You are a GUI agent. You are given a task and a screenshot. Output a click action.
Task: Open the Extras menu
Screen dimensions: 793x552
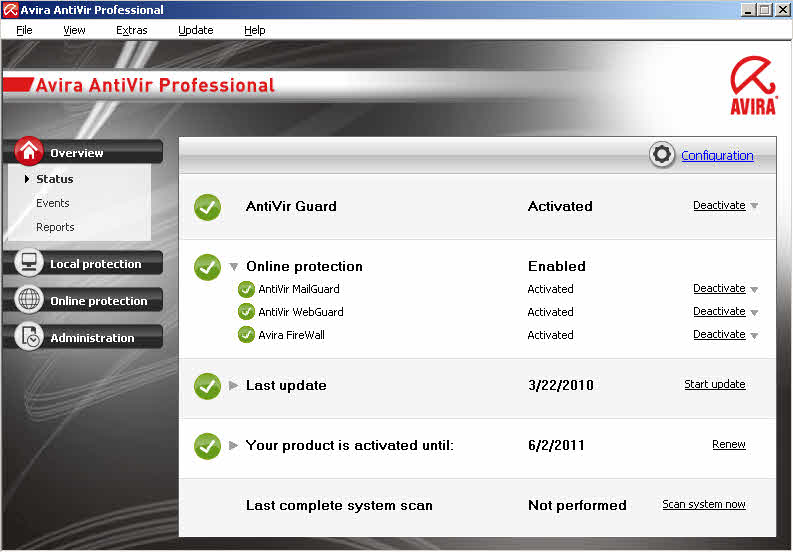pos(131,30)
